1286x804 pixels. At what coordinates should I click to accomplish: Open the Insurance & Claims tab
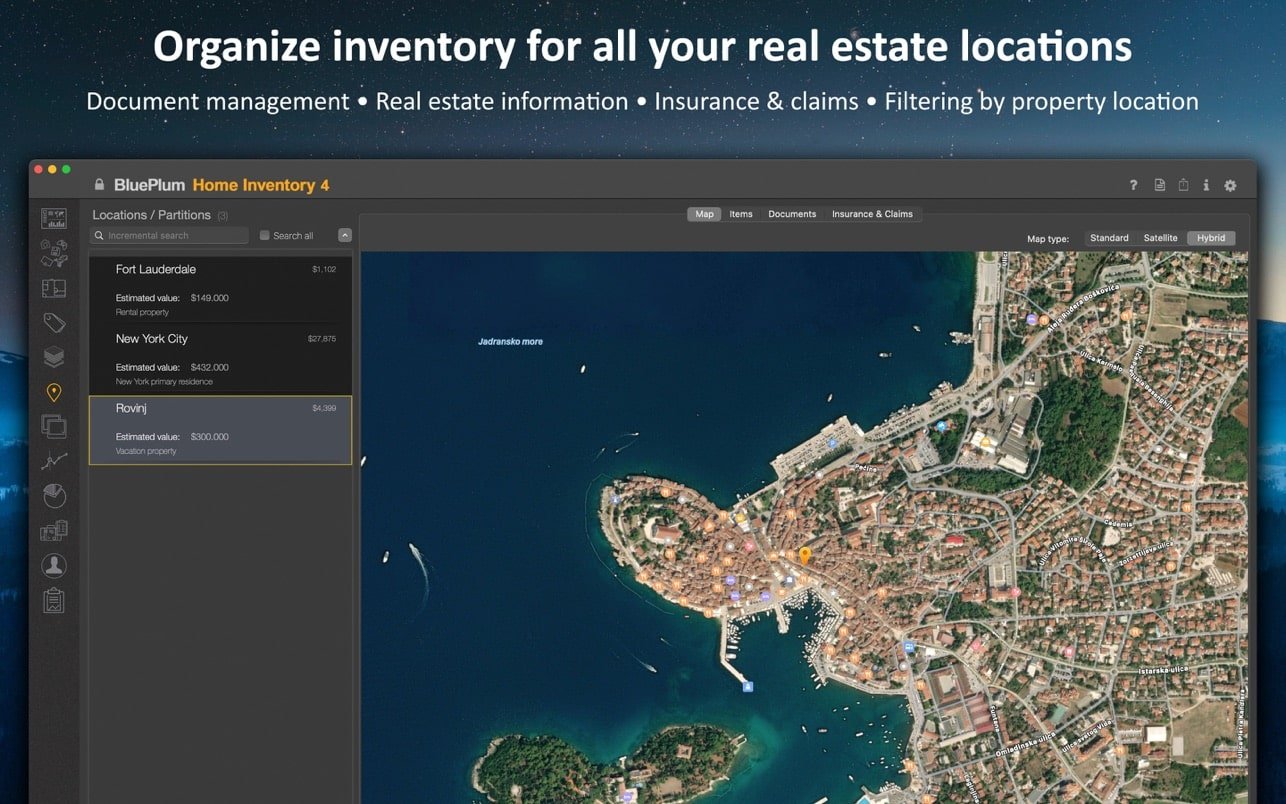click(872, 214)
